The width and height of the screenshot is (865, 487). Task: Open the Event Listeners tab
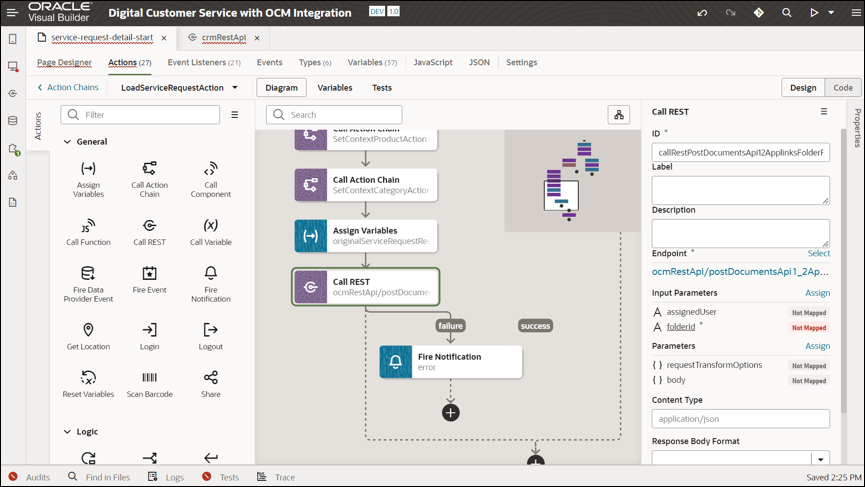[x=204, y=62]
